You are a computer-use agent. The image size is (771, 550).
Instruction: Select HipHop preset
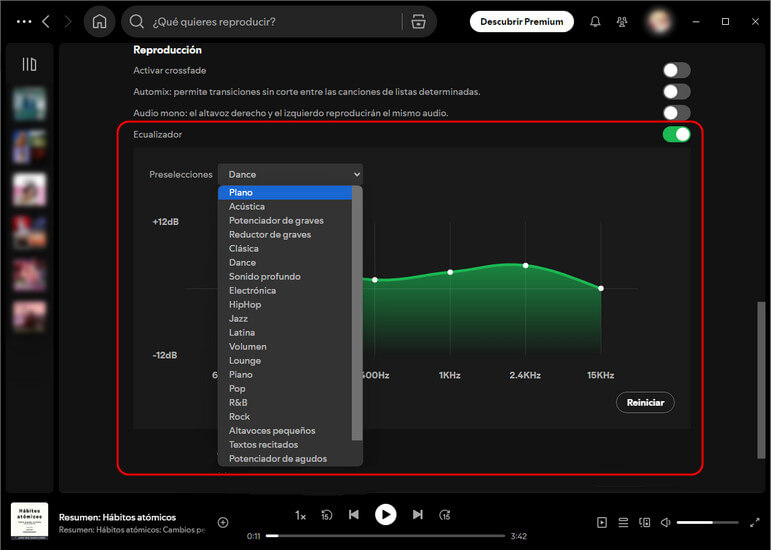285,305
